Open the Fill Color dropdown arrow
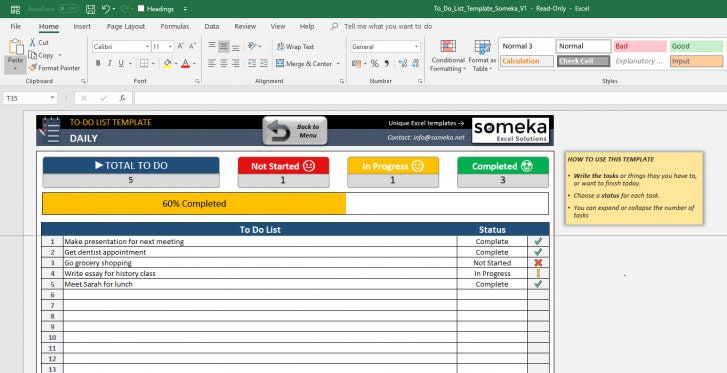 point(176,64)
